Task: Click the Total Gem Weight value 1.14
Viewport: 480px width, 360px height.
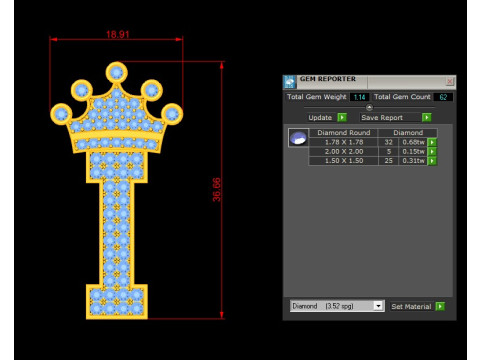Action: coord(359,97)
